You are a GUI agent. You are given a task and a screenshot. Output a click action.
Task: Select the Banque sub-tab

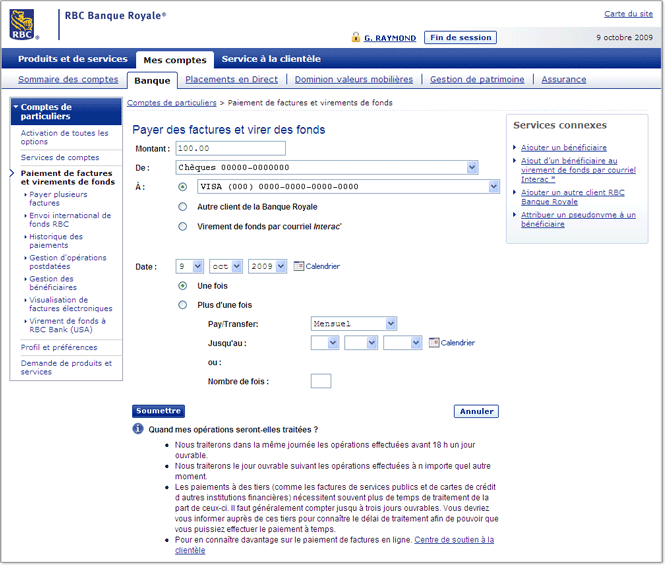pos(152,81)
